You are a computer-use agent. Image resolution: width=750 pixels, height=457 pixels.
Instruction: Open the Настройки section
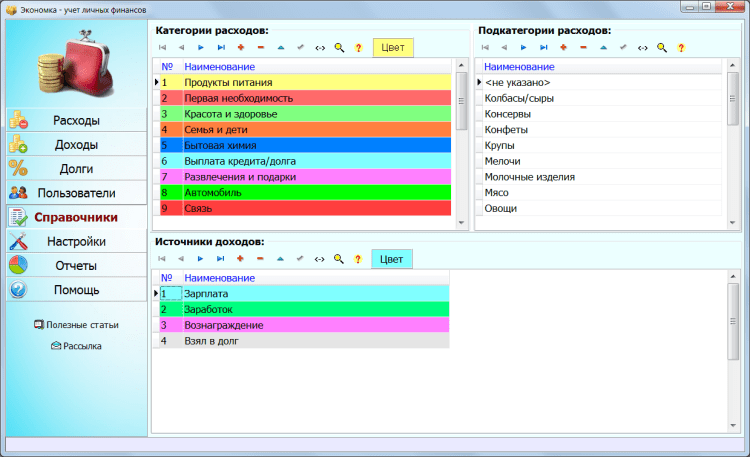[77, 241]
